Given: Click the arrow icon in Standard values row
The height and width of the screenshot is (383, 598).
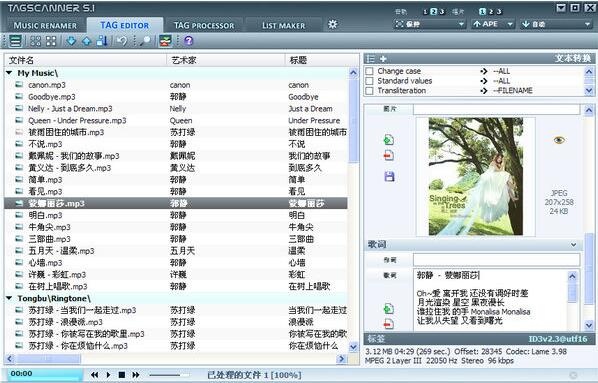Looking at the screenshot, I should coord(484,81).
